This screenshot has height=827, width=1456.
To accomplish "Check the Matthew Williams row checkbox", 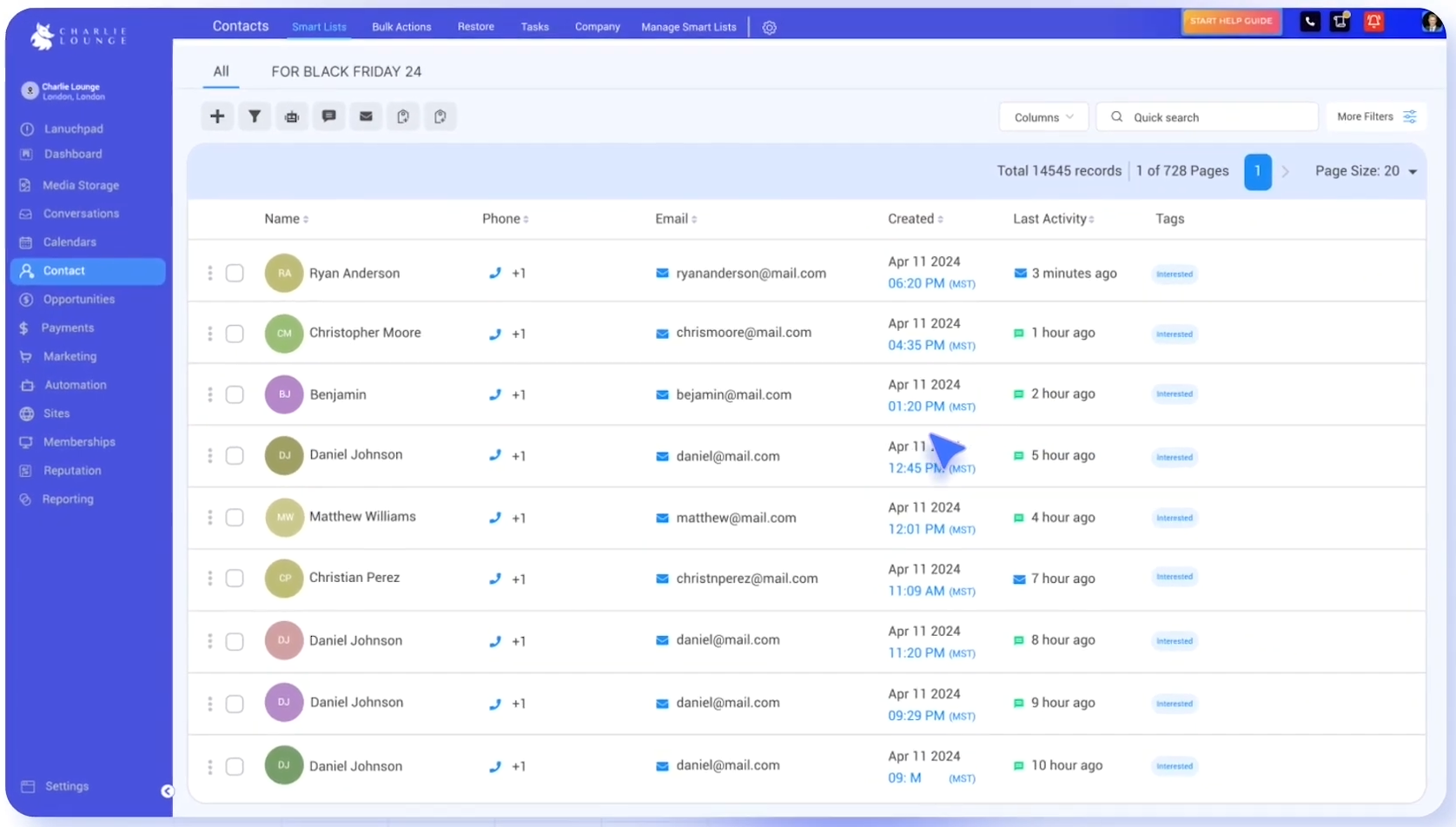I will (x=235, y=518).
